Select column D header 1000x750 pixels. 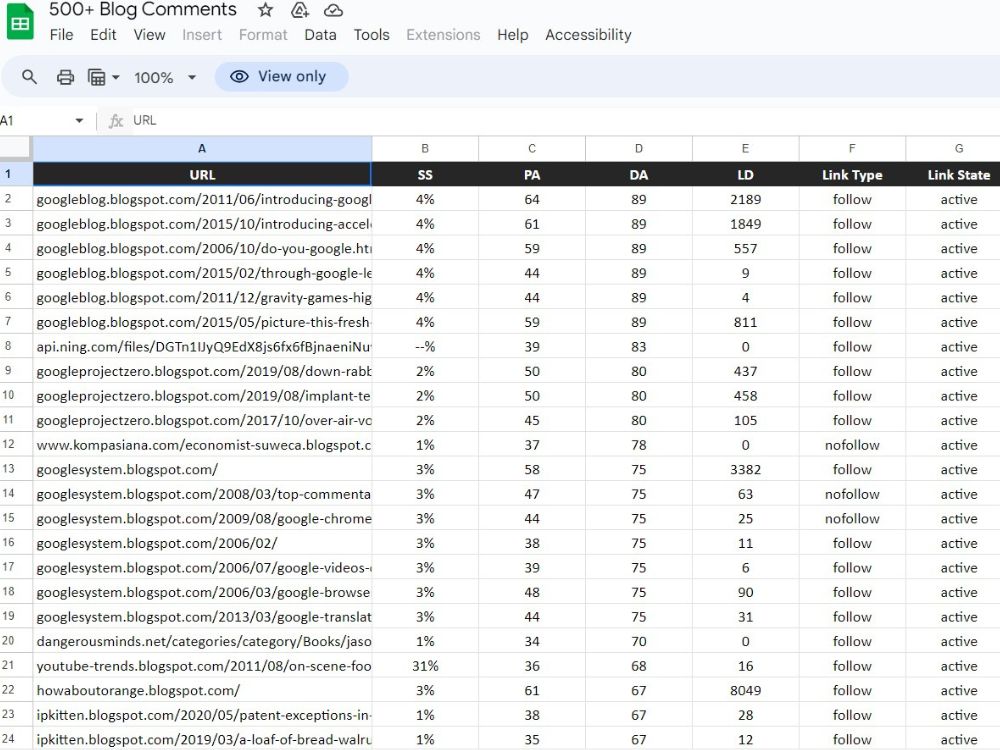(638, 149)
